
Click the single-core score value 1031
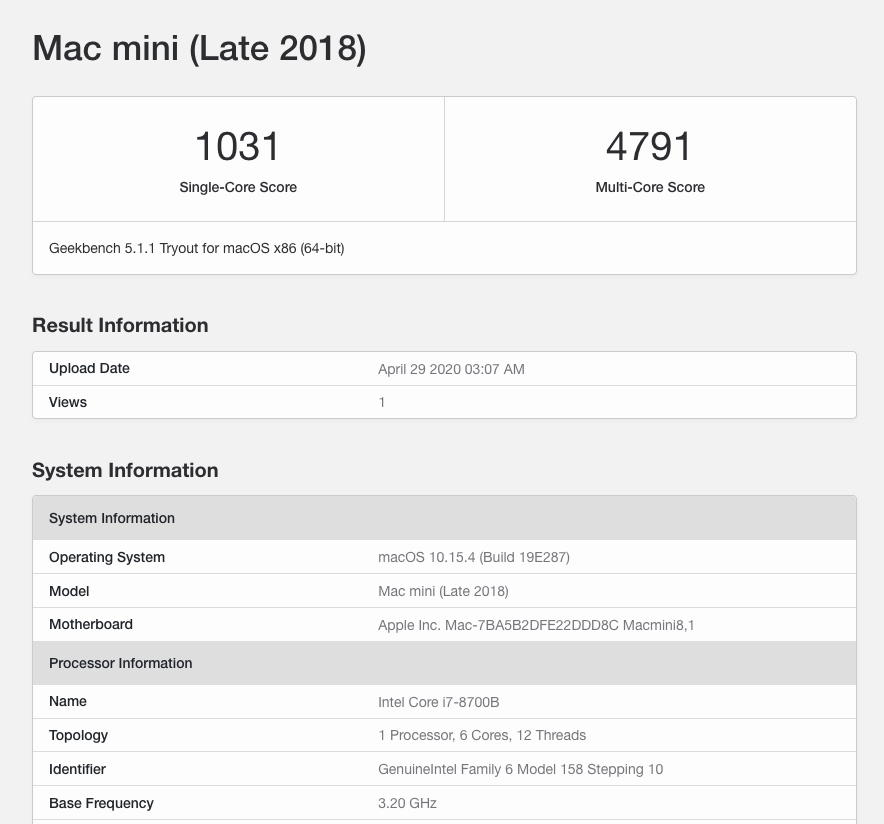(237, 147)
